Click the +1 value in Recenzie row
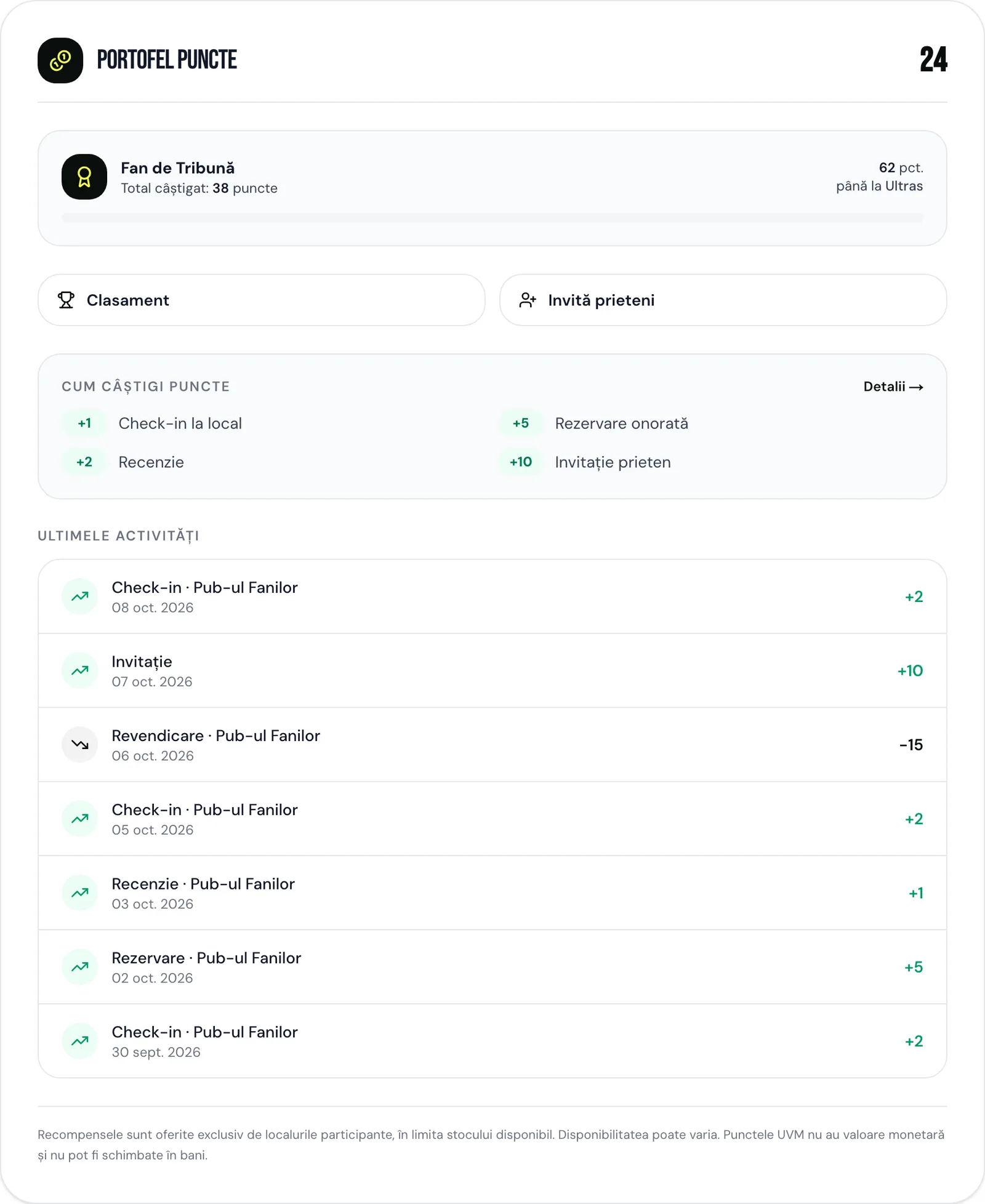 (916, 893)
